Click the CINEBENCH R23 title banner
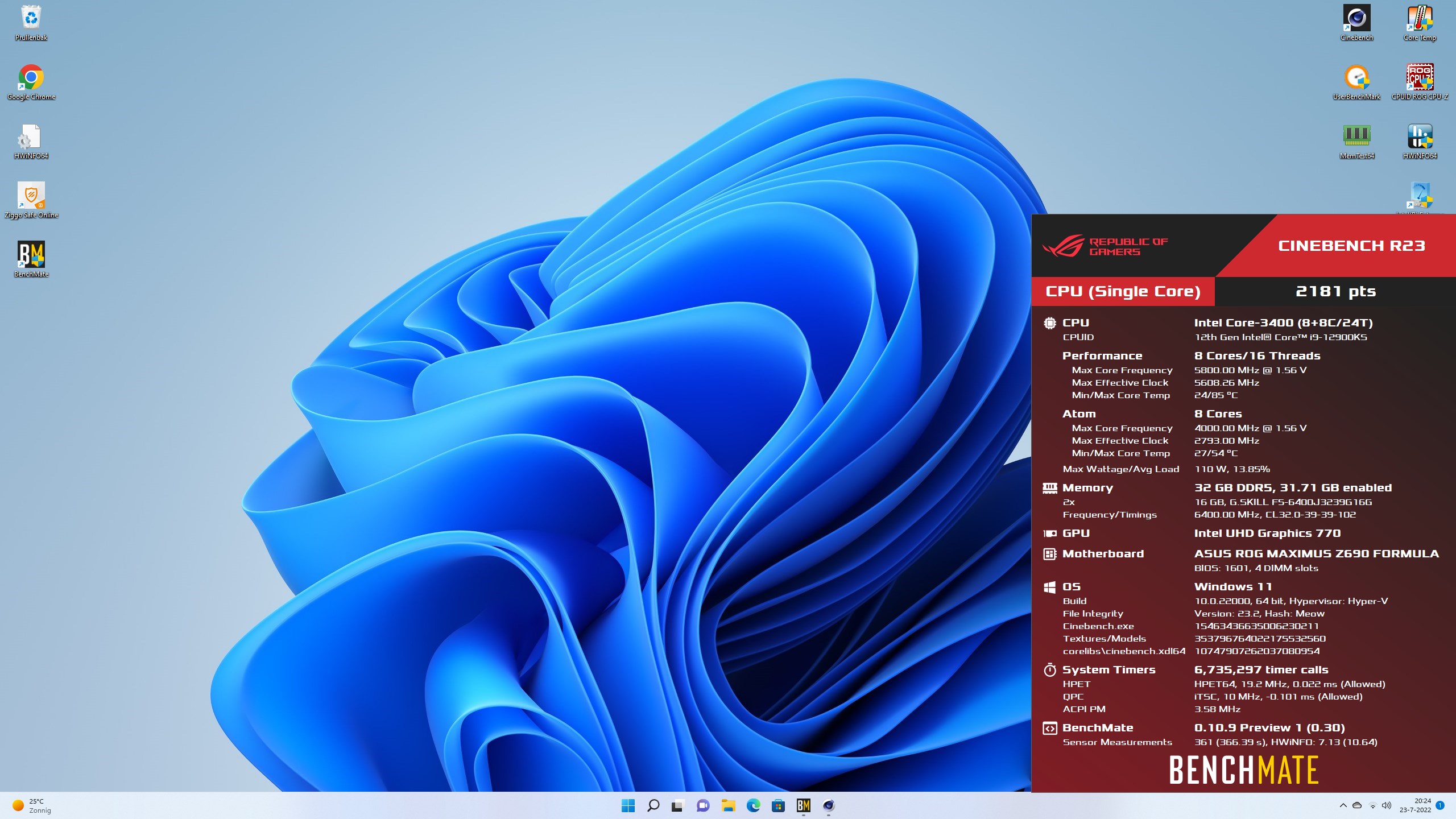 click(x=1351, y=246)
